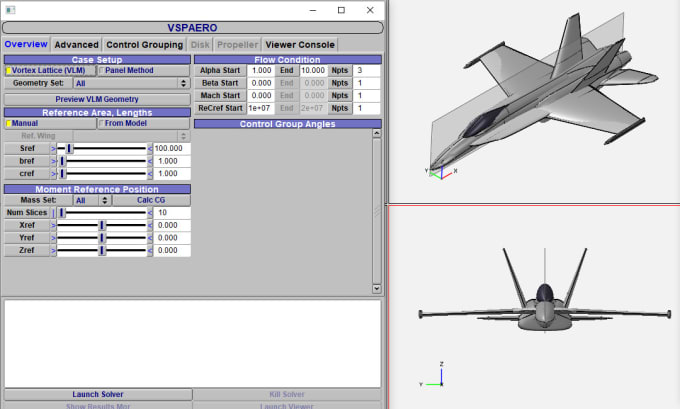Toggle Mach End button

[x=287, y=95]
